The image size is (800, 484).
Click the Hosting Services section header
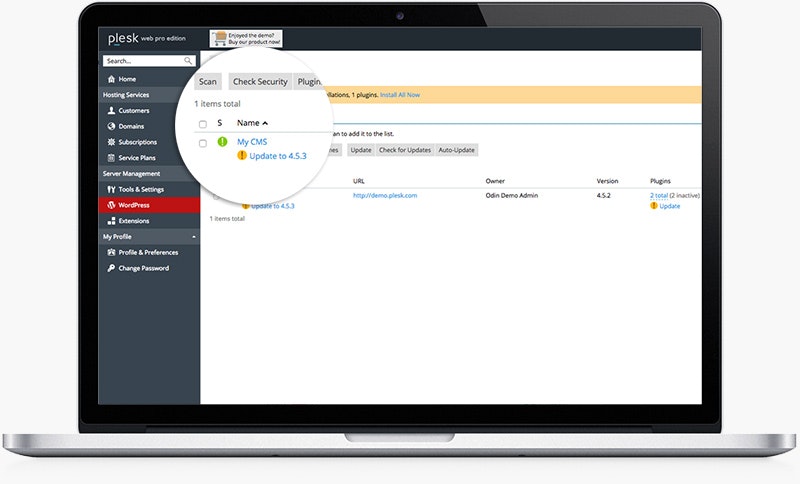tap(149, 95)
